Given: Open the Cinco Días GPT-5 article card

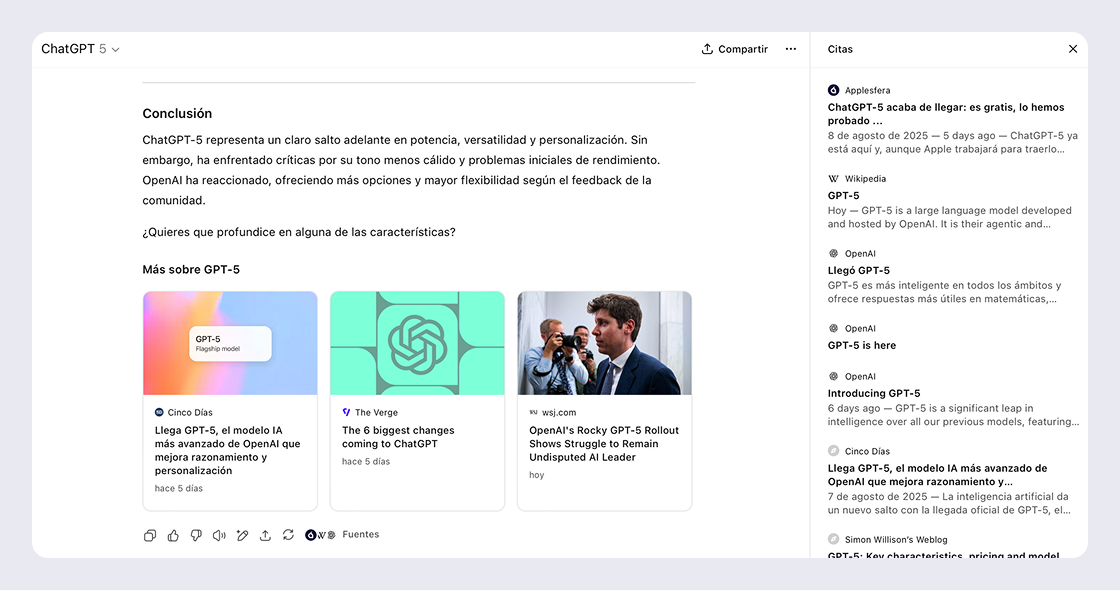Looking at the screenshot, I should (x=230, y=401).
